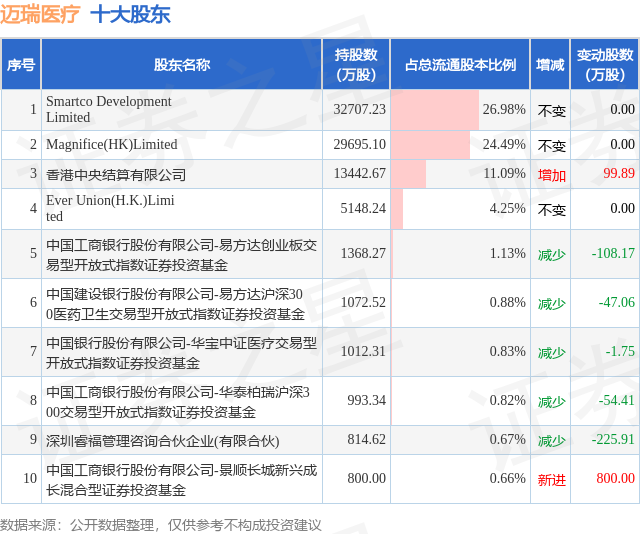Click holdings value 32707.23
The width and height of the screenshot is (640, 534).
tap(360, 109)
